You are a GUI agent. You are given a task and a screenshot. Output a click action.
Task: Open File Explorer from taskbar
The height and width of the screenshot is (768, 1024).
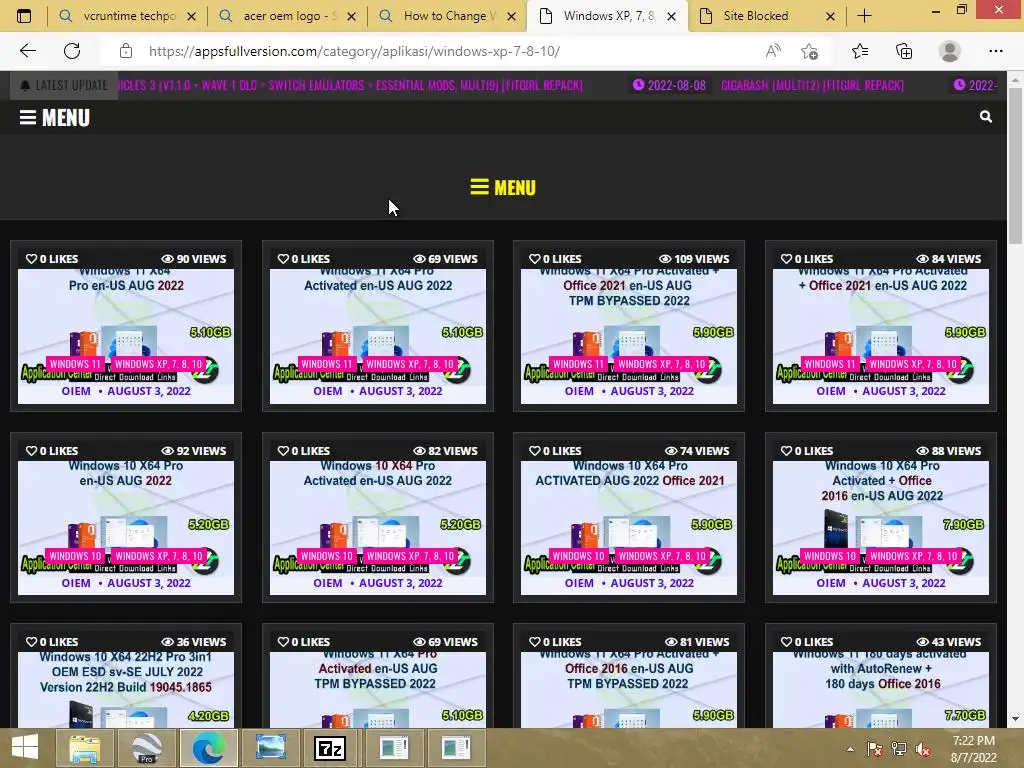click(x=84, y=748)
